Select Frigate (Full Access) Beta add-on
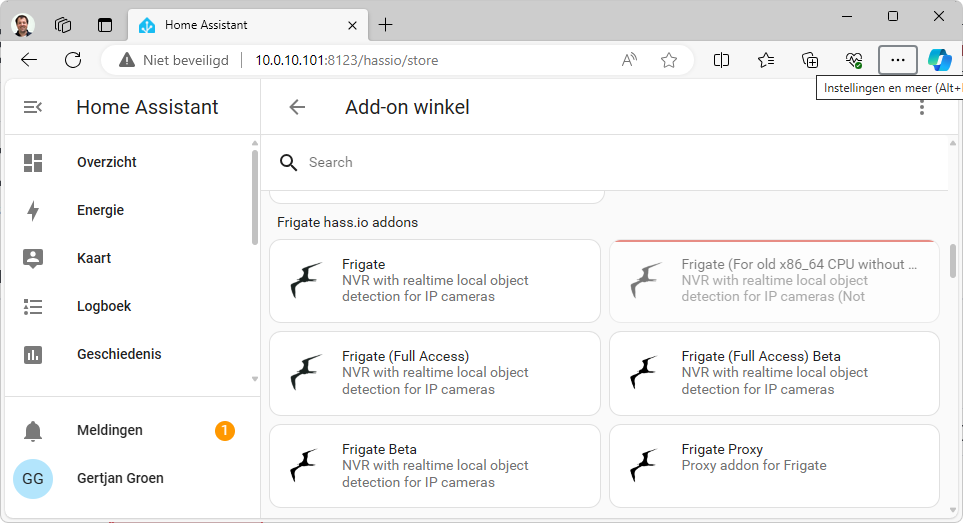Image resolution: width=963 pixels, height=523 pixels. coord(773,373)
